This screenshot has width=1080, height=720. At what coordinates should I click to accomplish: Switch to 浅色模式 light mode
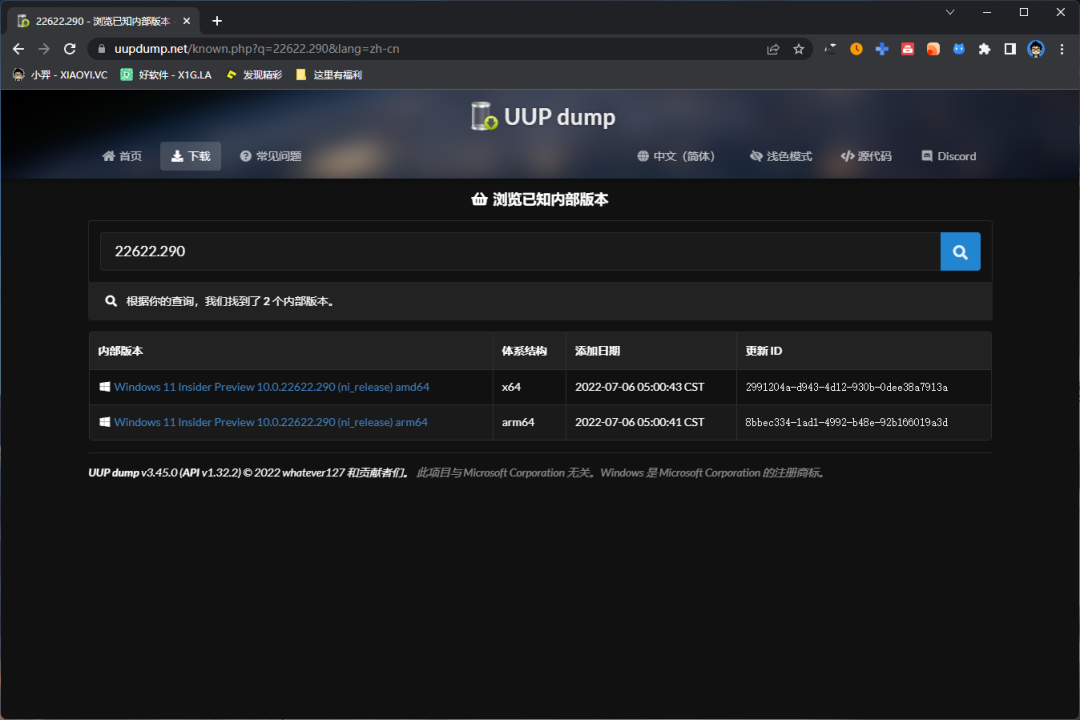coord(780,156)
